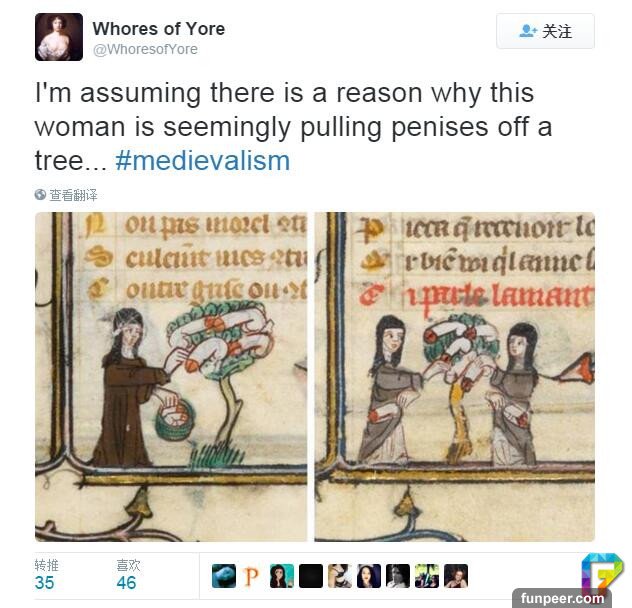Click the sixth liker avatar with dark-haired woman
This screenshot has height=608, width=632.
pos(369,576)
